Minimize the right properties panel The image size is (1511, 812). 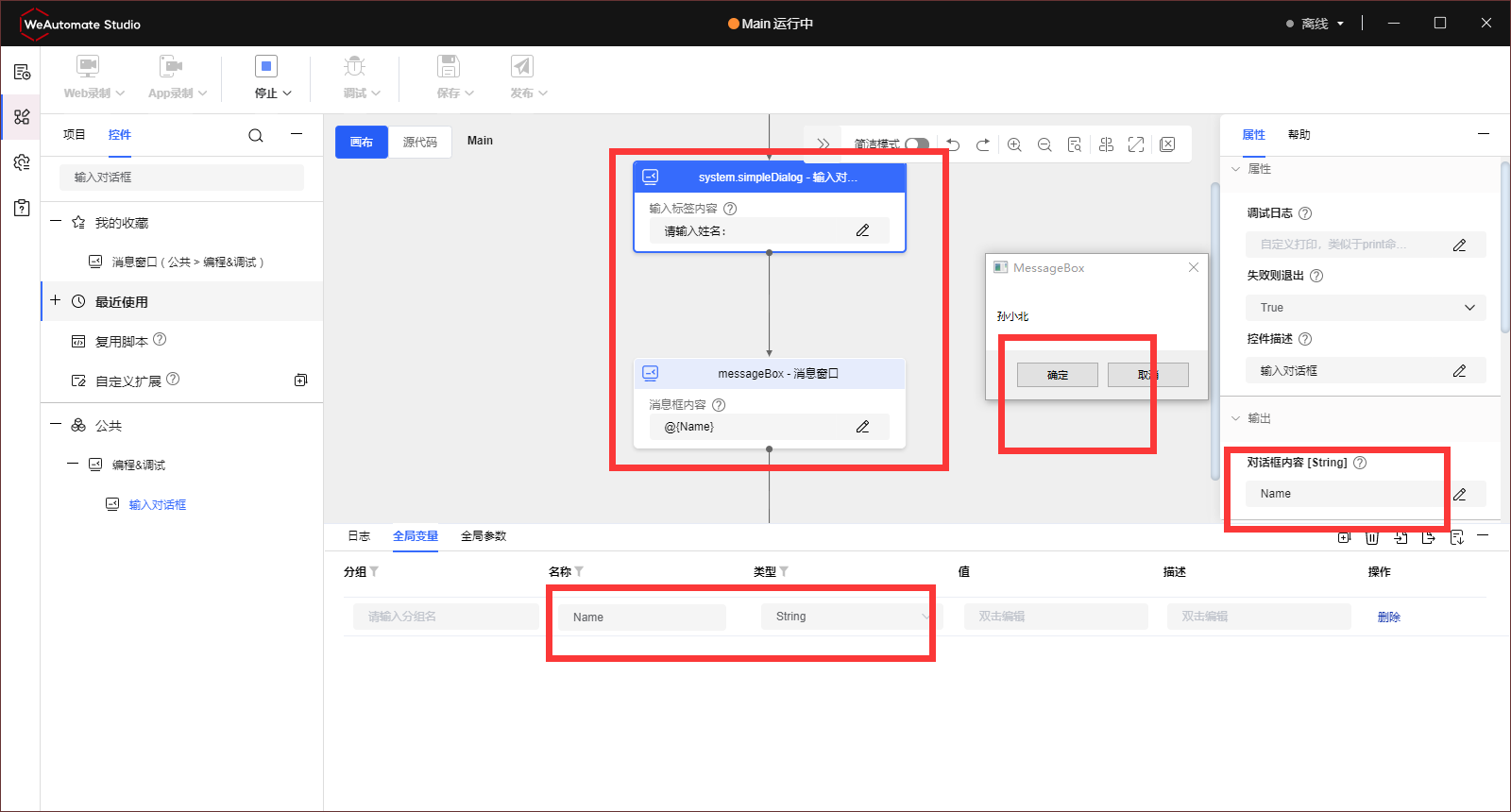(1484, 134)
